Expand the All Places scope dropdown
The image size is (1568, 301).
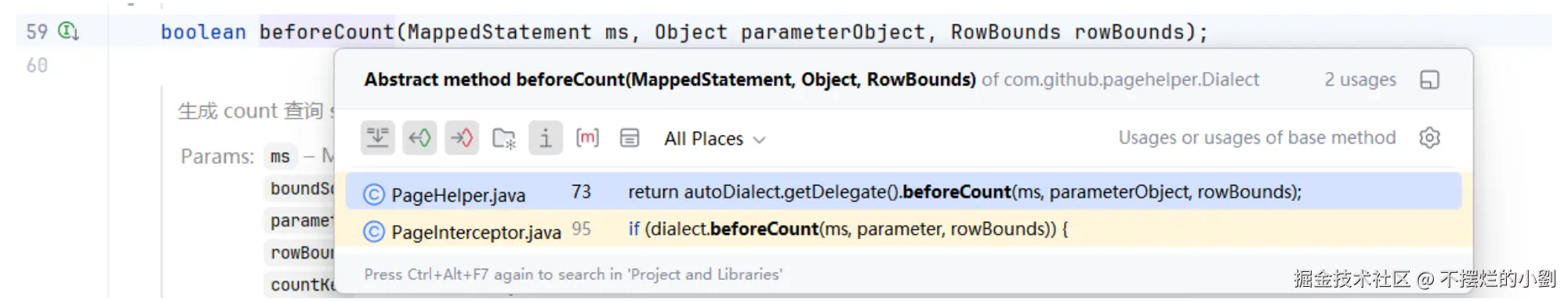pos(715,139)
